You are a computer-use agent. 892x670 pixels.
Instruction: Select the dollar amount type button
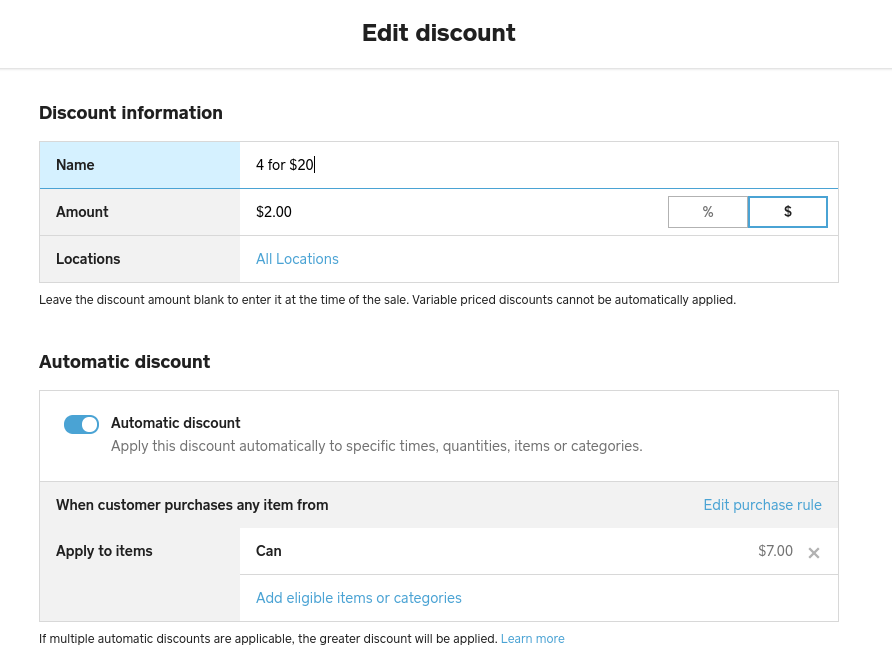tap(788, 212)
